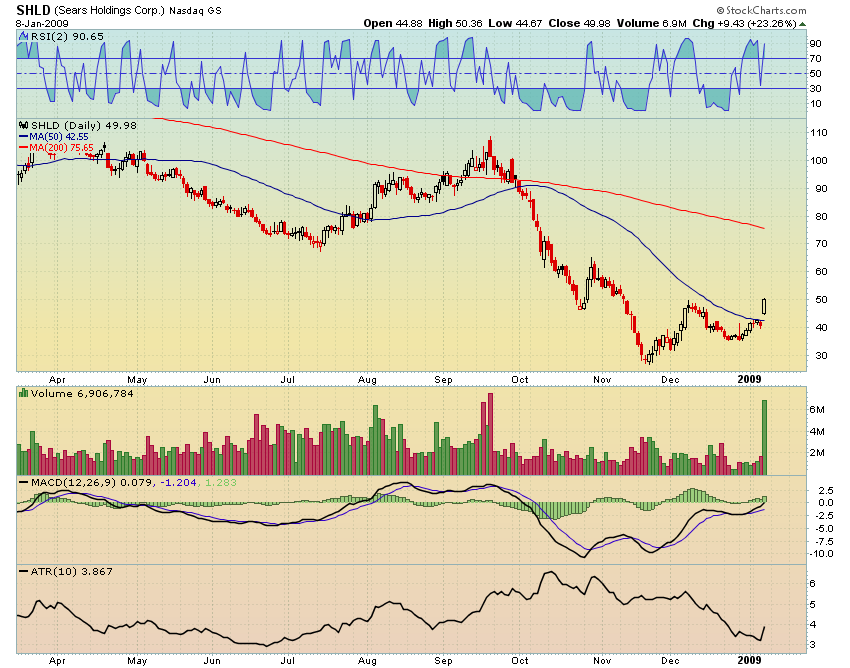Image resolution: width=850 pixels, height=668 pixels.
Task: Click the Nov label under the price panel
Action: point(602,379)
